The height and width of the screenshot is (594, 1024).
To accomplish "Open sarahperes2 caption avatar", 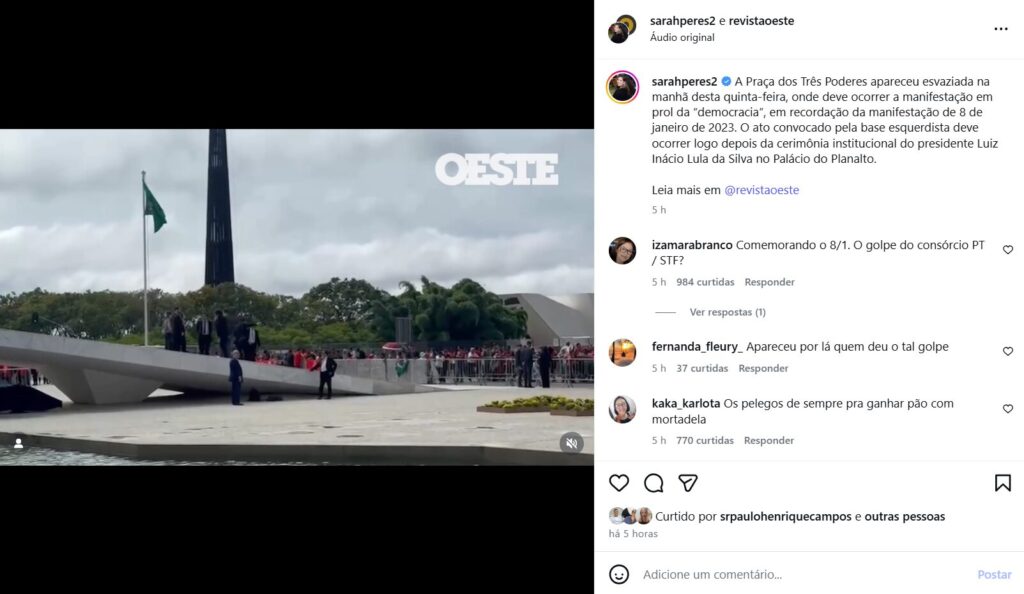I will click(622, 87).
